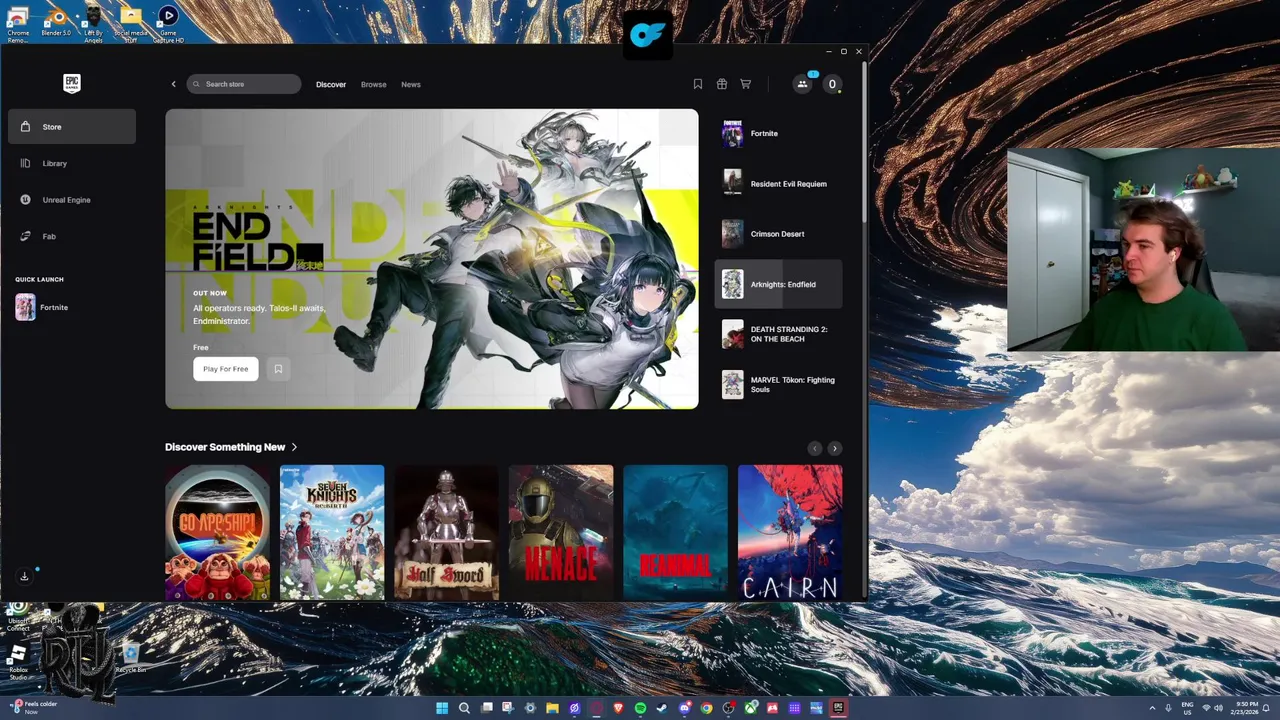Click Epic Games Launcher taskbar icon
Screen dimensions: 1280x720
pos(838,708)
